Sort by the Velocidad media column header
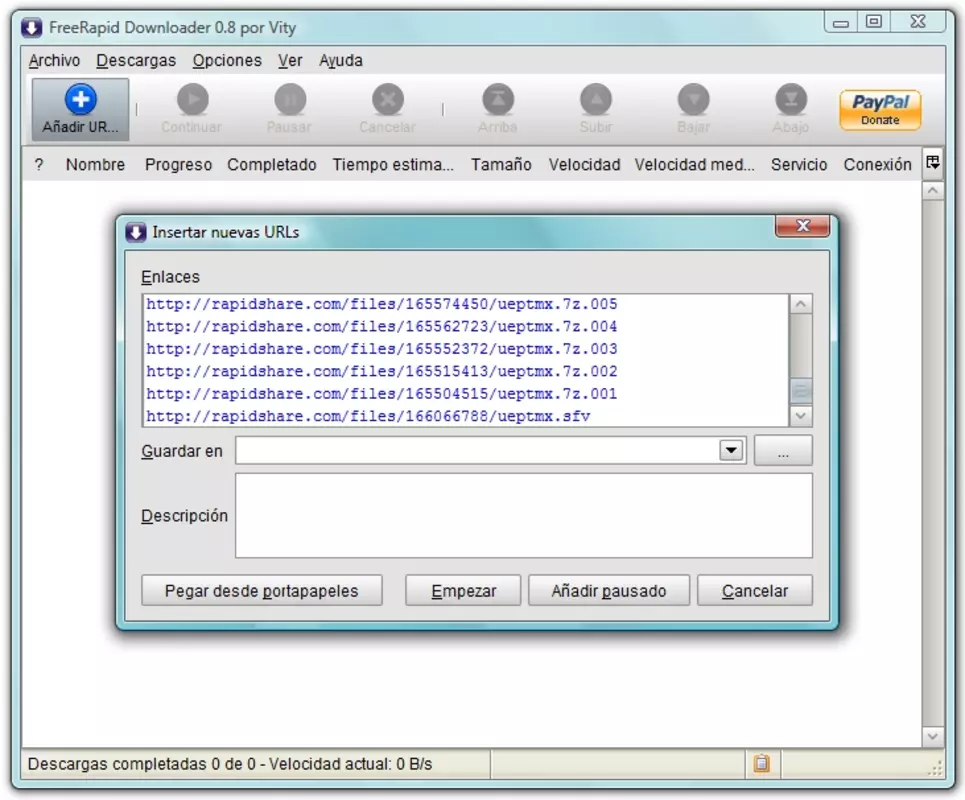 pos(694,164)
